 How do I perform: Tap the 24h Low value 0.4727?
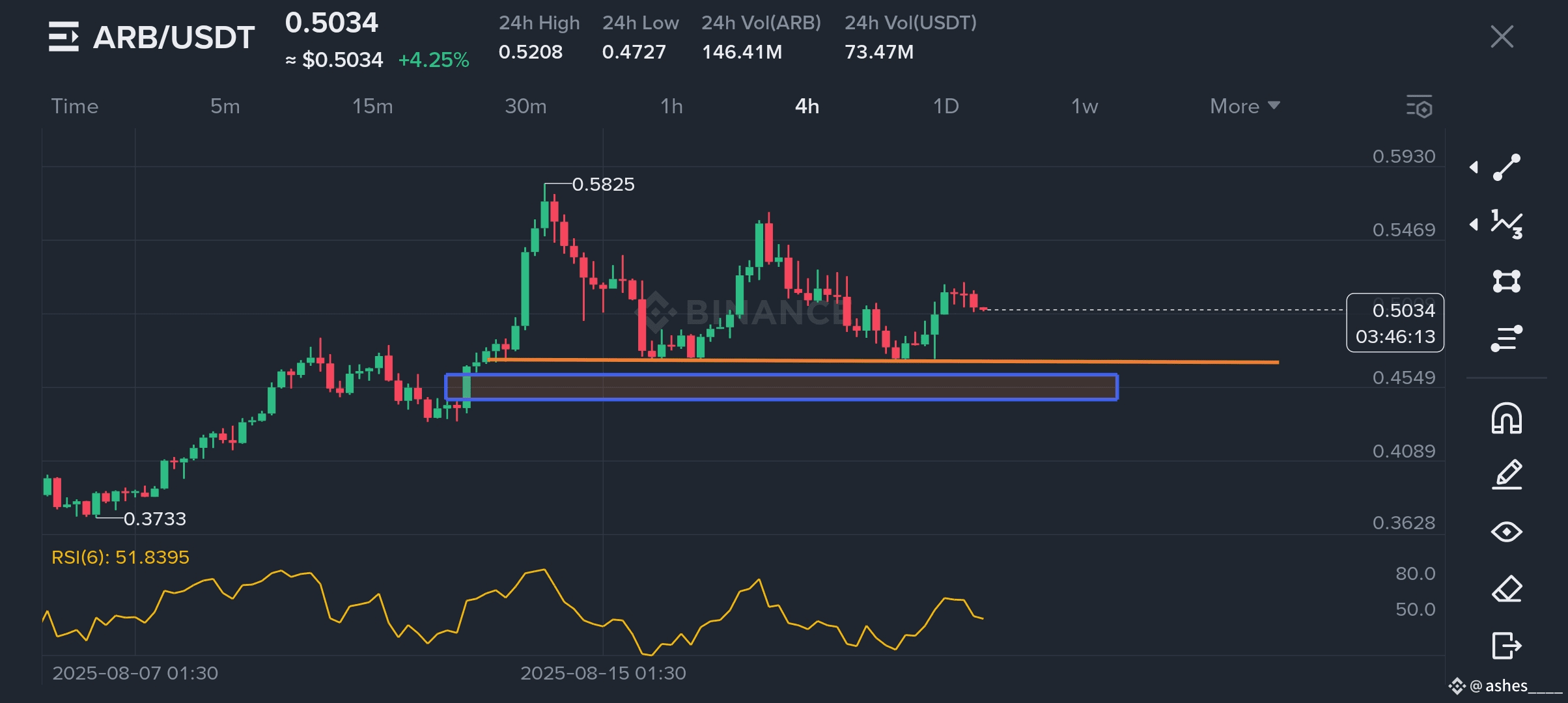[634, 51]
